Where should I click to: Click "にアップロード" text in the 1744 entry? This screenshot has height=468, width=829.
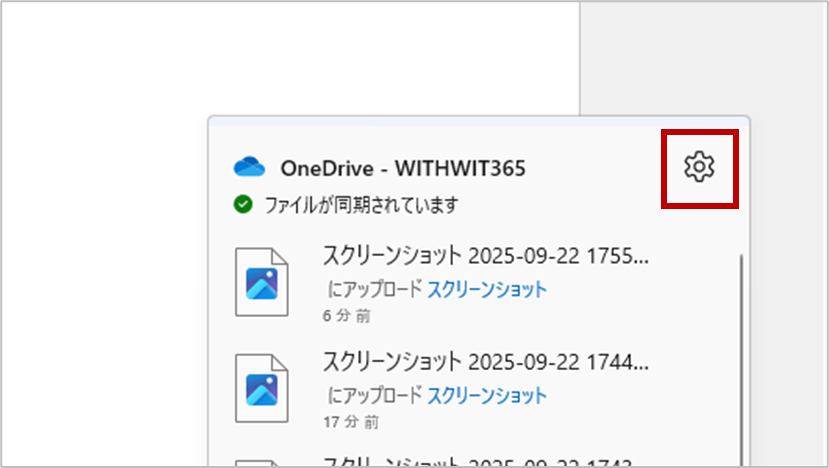[x=375, y=394]
